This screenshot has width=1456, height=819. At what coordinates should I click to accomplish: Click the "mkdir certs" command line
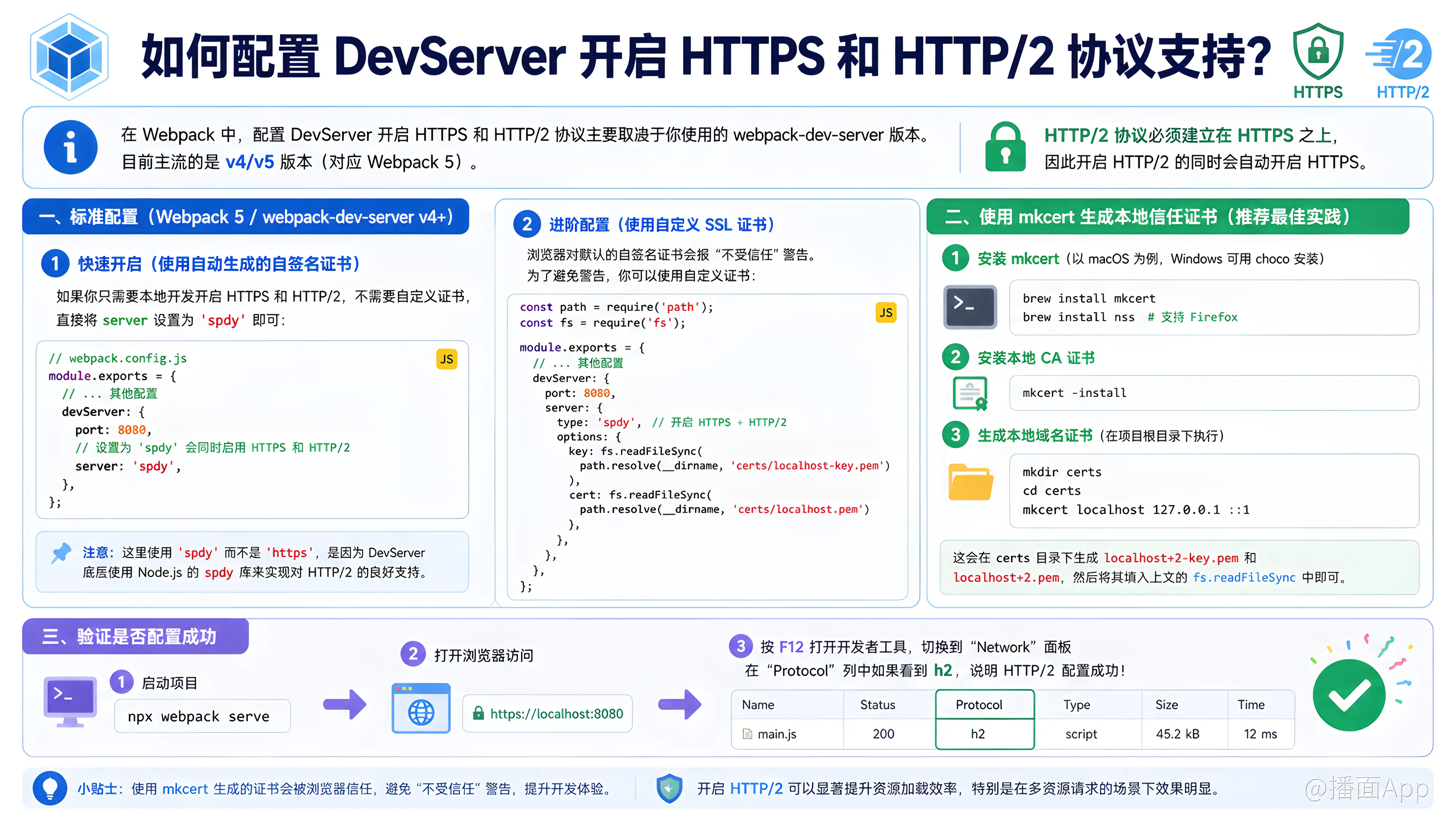point(1062,472)
